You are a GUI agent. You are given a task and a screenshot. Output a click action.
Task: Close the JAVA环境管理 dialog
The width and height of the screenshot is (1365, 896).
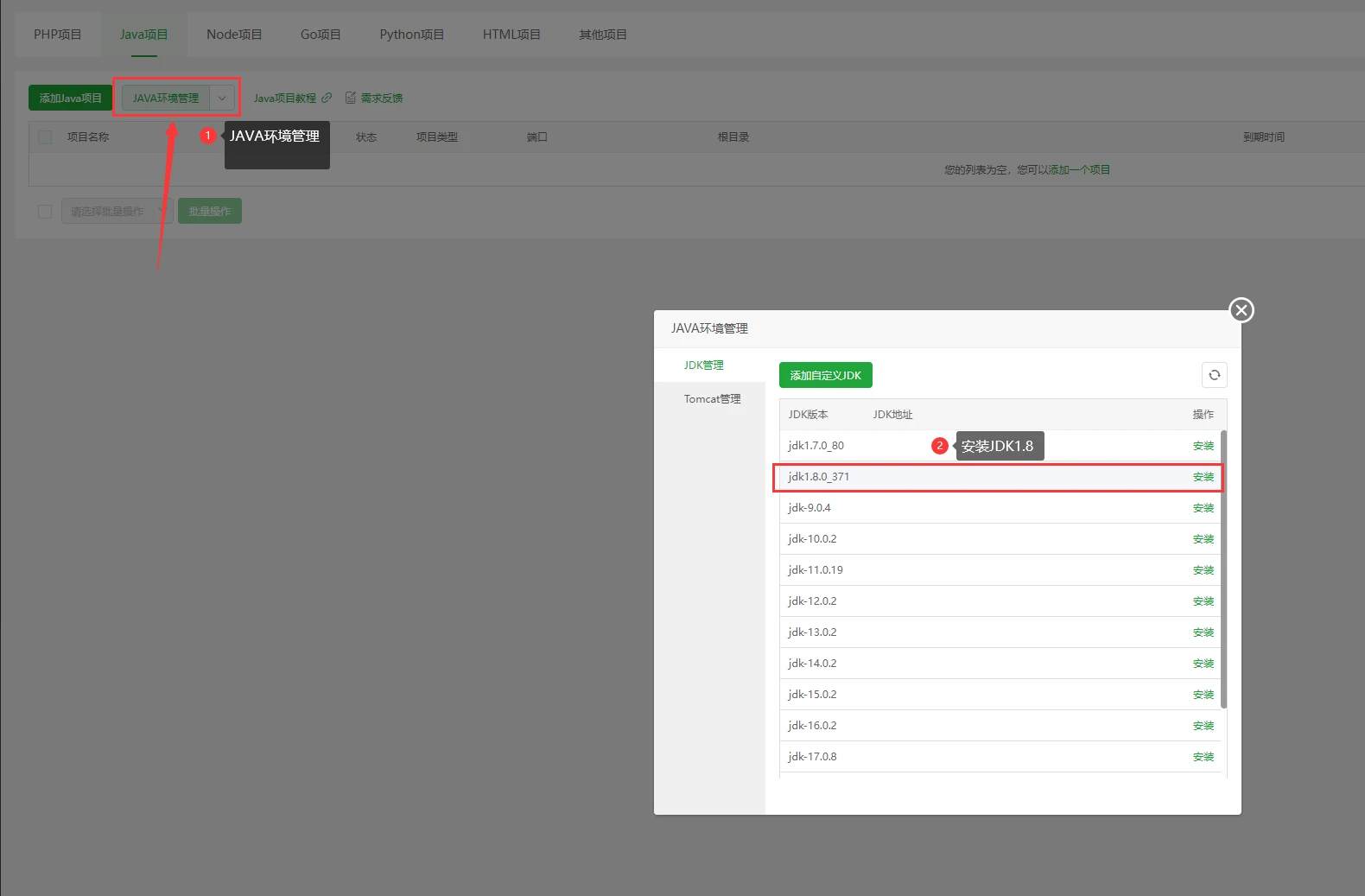1241,310
